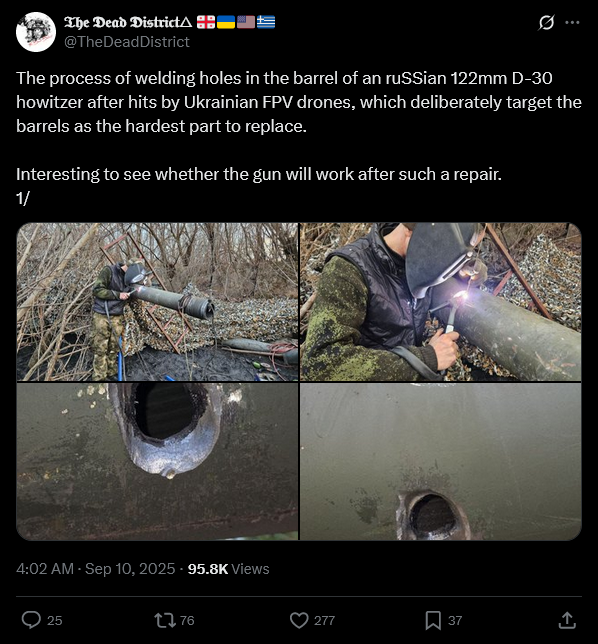The width and height of the screenshot is (598, 644).
Task: Click the 95.8K Views count
Action: click(x=228, y=569)
